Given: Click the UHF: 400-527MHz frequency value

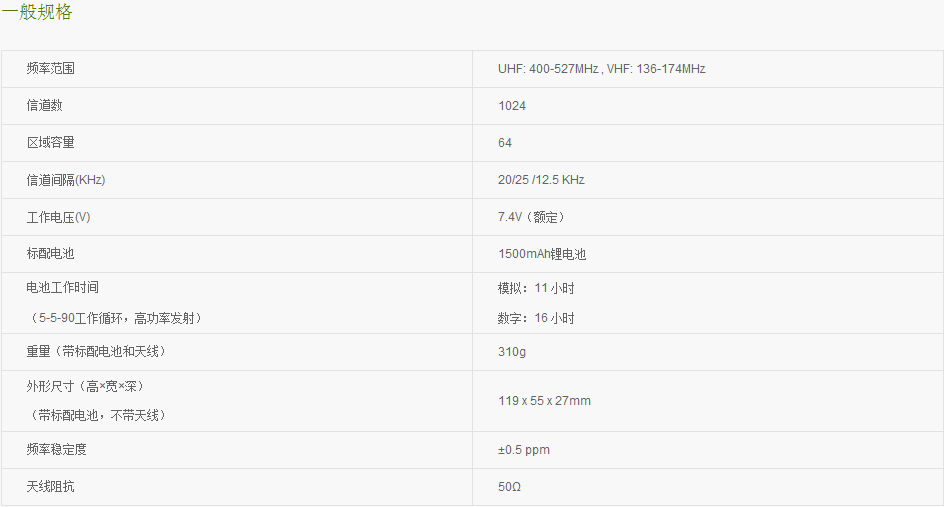Looking at the screenshot, I should click(x=548, y=69).
